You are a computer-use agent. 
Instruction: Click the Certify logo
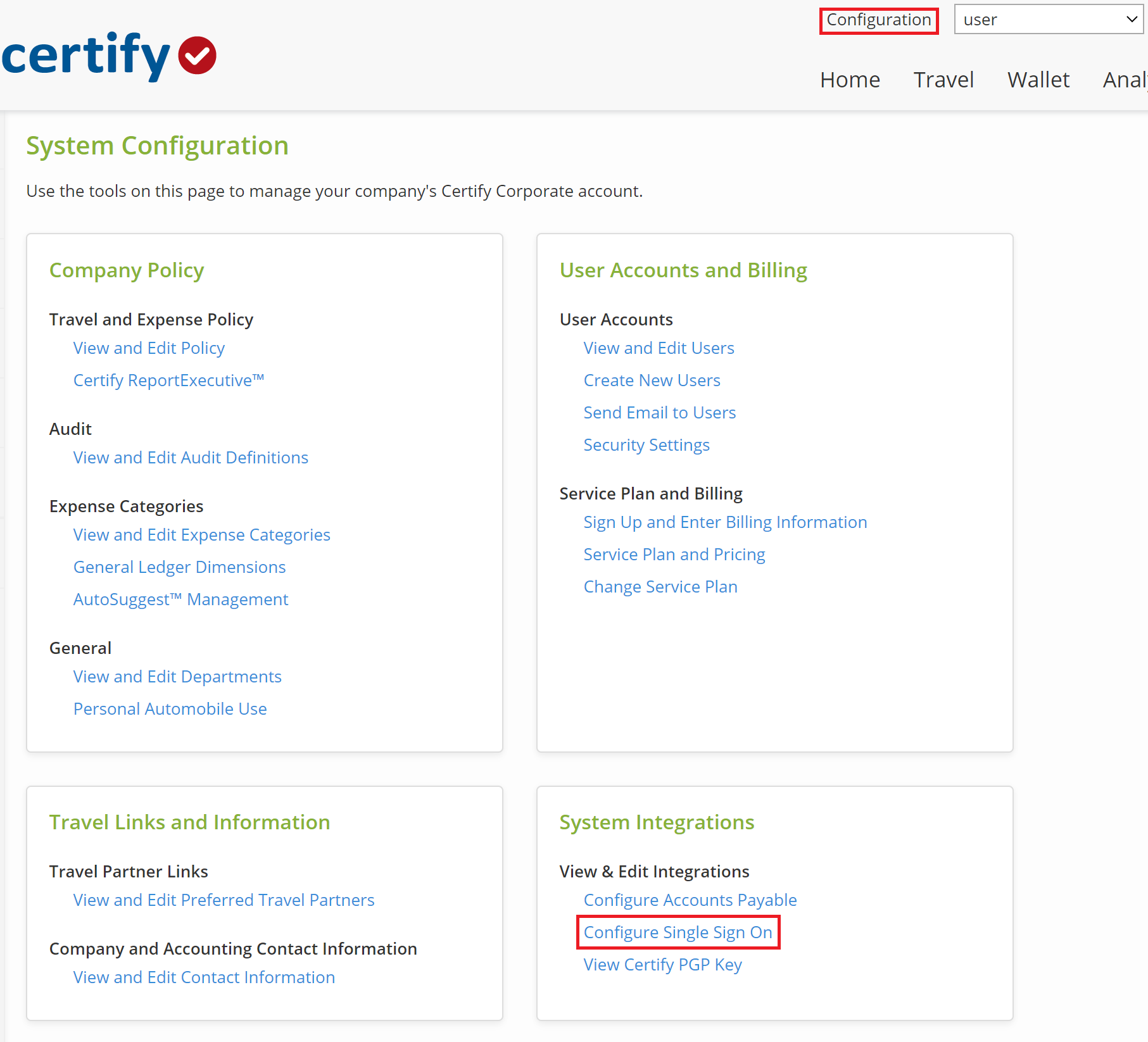click(109, 56)
